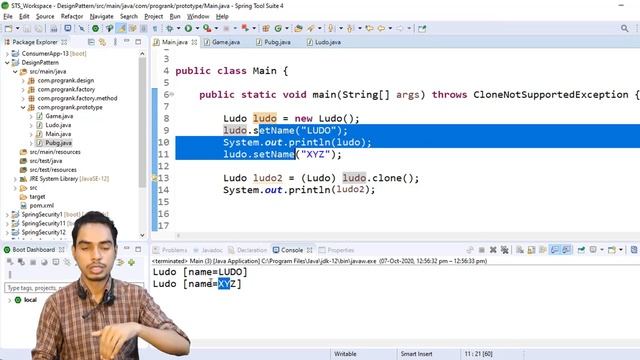Open dropdown next to New Java Class icon
This screenshot has height=360, width=640.
287,29
